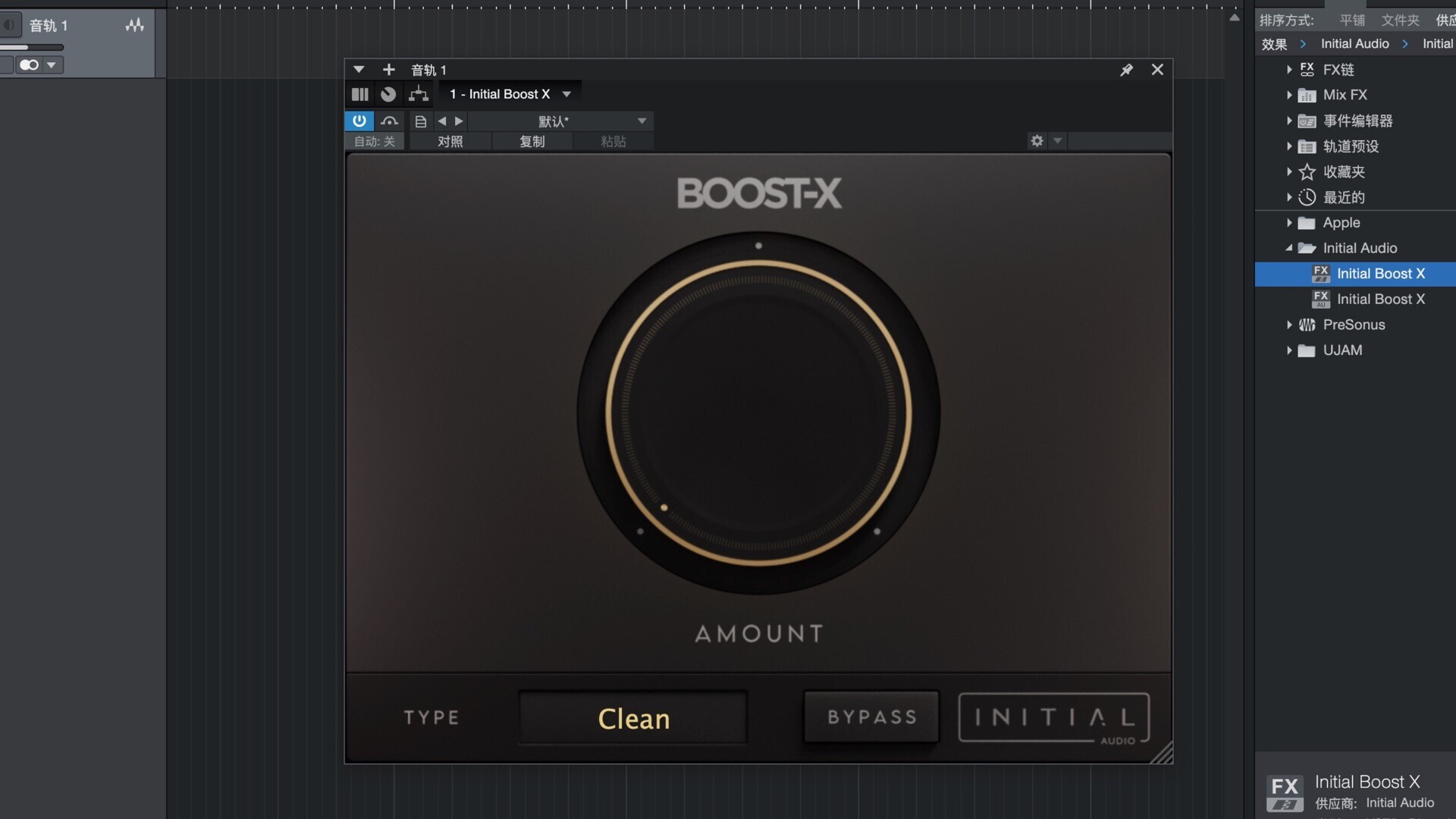1456x819 pixels.
Task: Sort browser by 文件夹 folder view
Action: (1400, 20)
